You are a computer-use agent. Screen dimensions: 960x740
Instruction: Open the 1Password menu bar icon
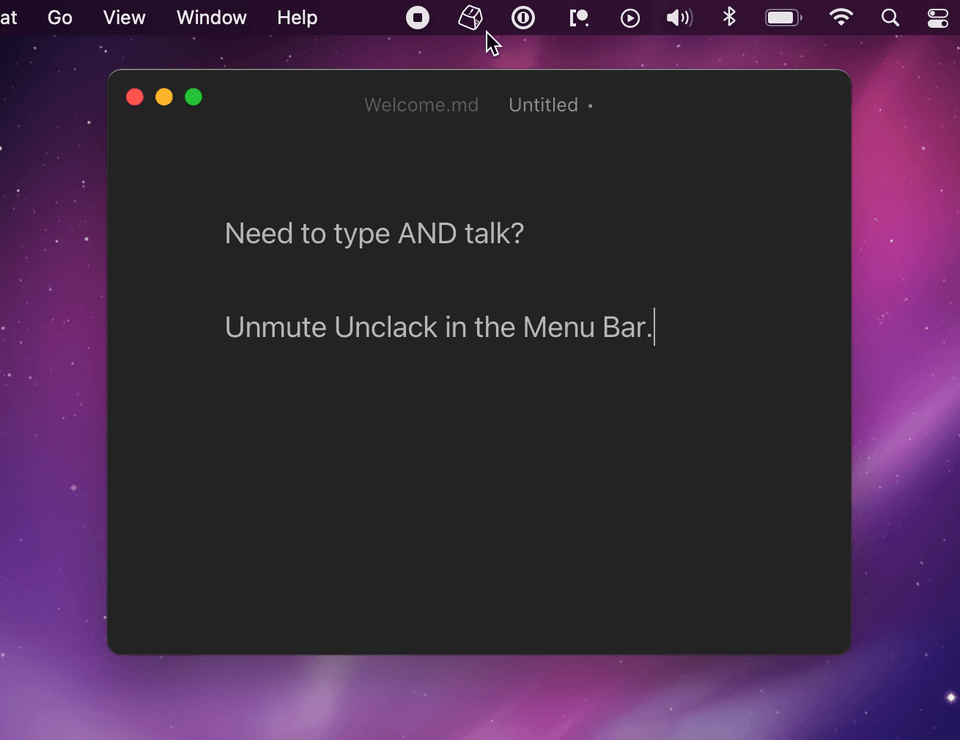coord(523,18)
